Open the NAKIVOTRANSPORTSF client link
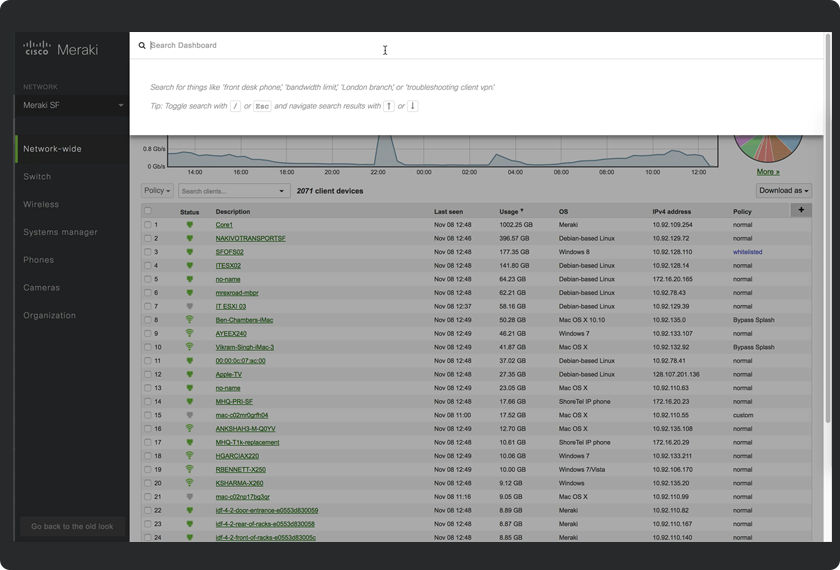840x570 pixels. (250, 238)
